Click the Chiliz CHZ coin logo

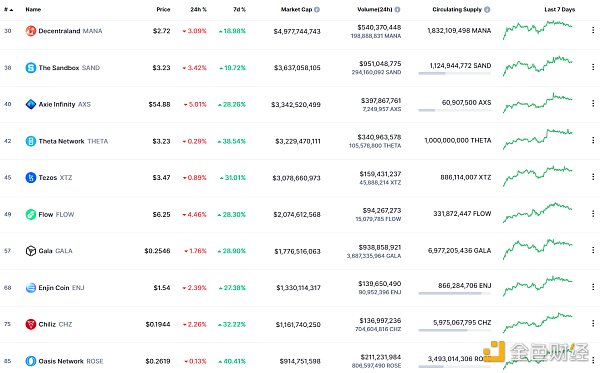[x=31, y=324]
